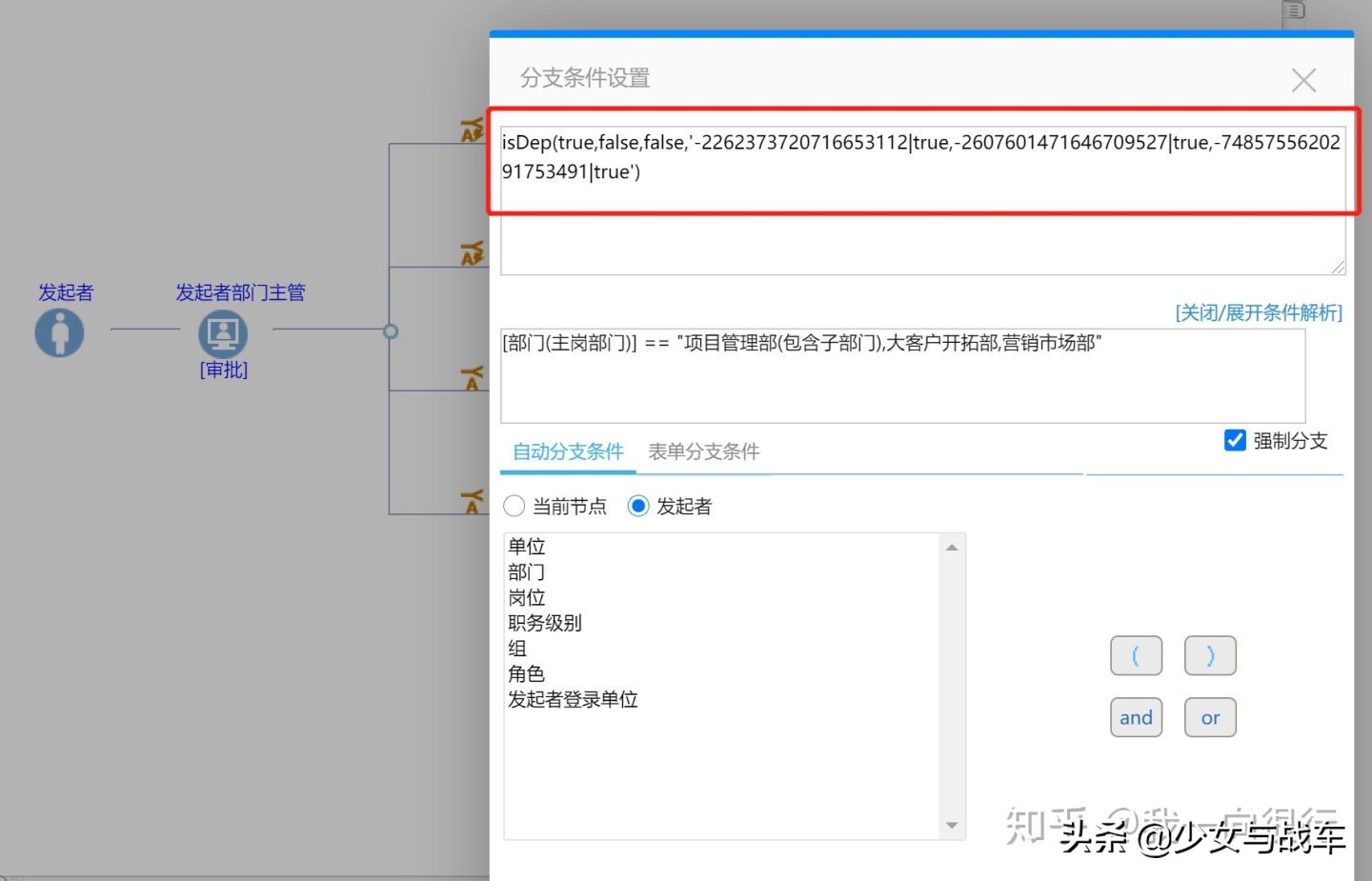
Task: Close the 分支条件设置 dialog
Action: [1302, 79]
